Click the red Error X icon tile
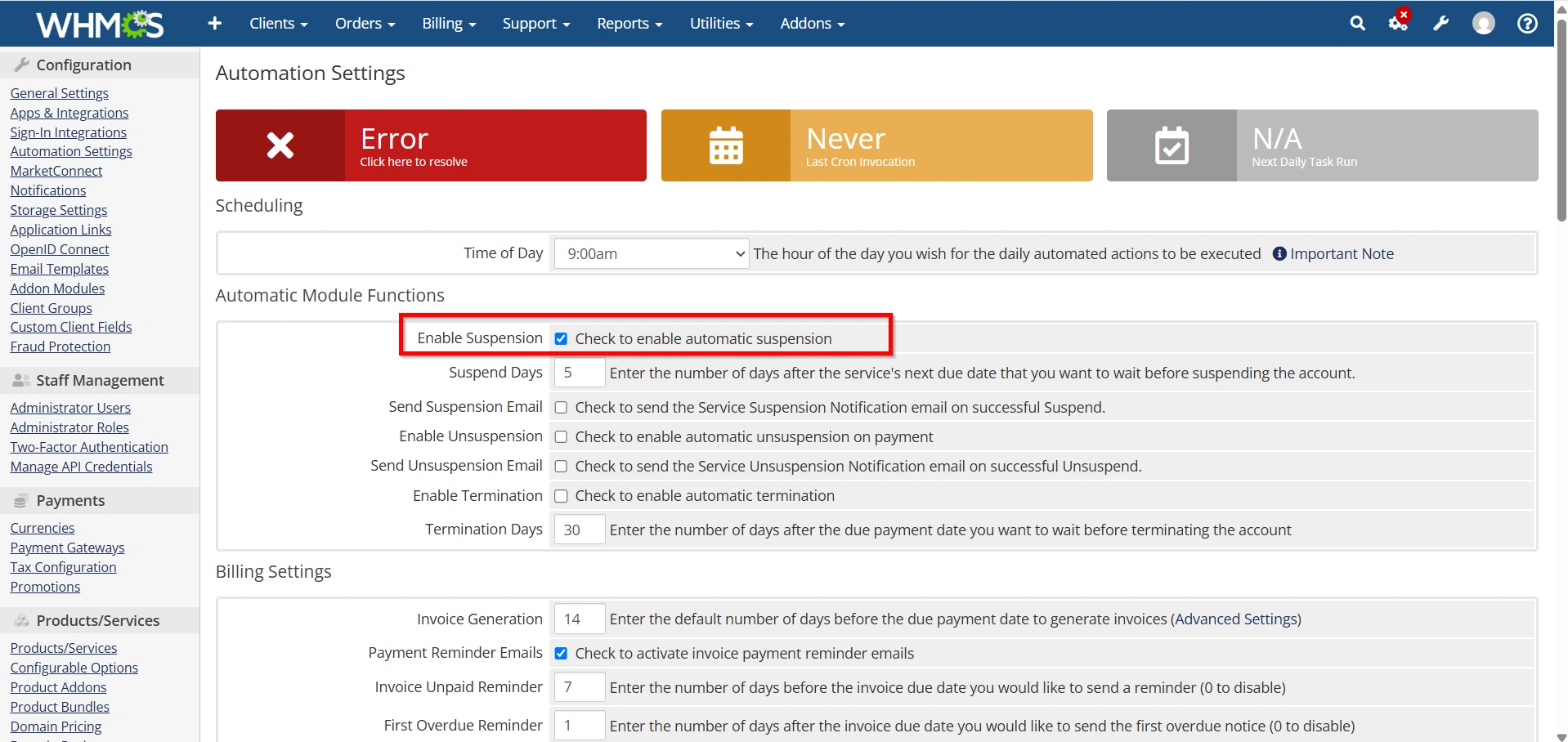The image size is (1568, 742). [280, 145]
